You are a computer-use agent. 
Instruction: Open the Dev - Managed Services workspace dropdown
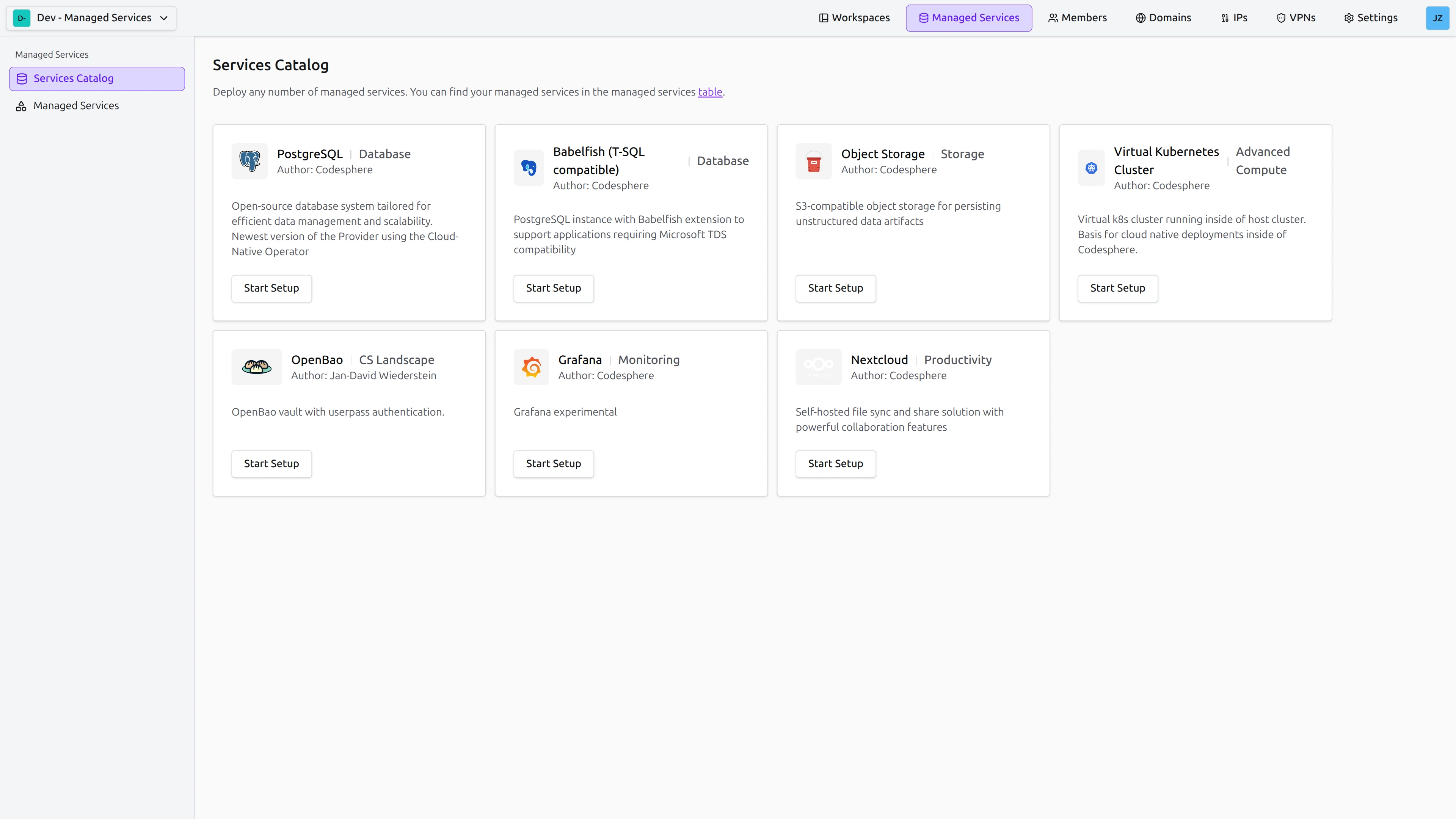tap(91, 17)
